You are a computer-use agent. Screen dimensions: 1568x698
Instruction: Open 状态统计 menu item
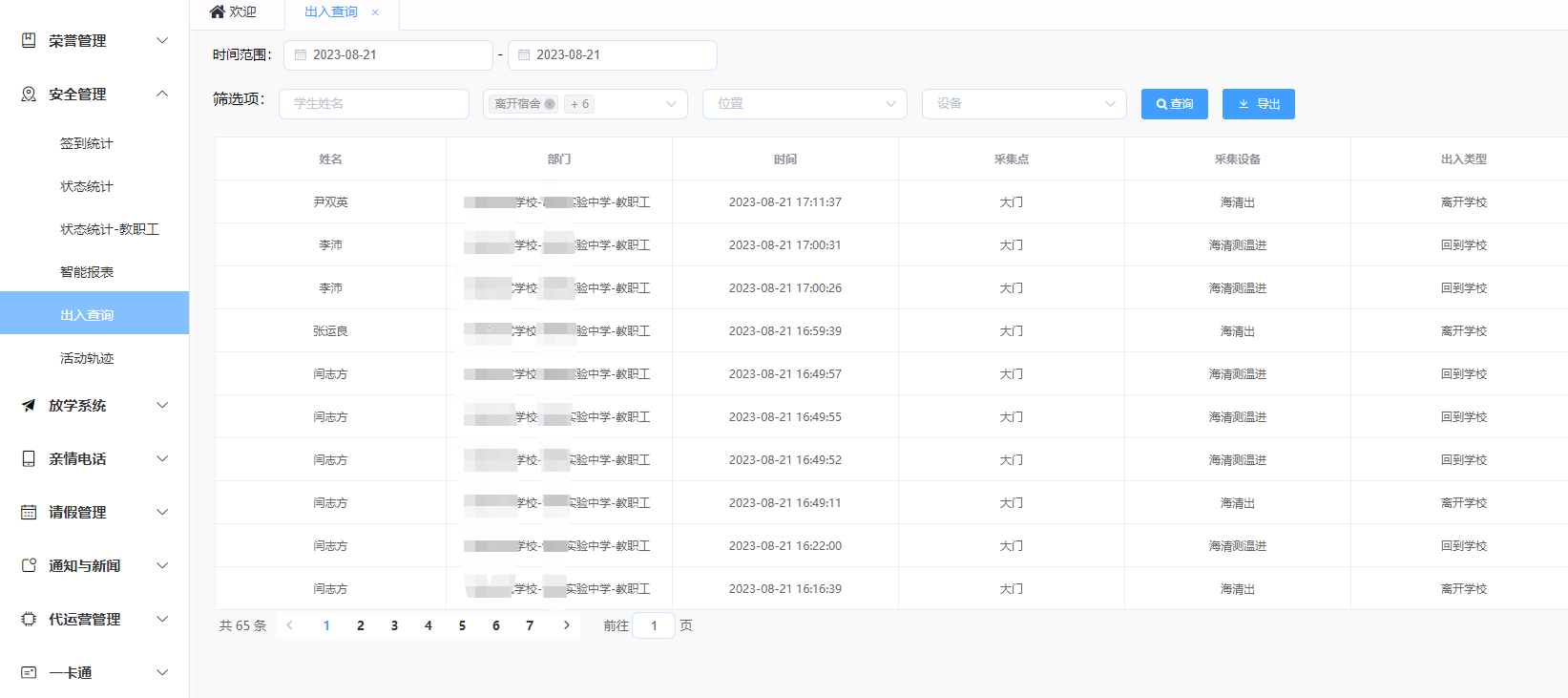coord(94,186)
